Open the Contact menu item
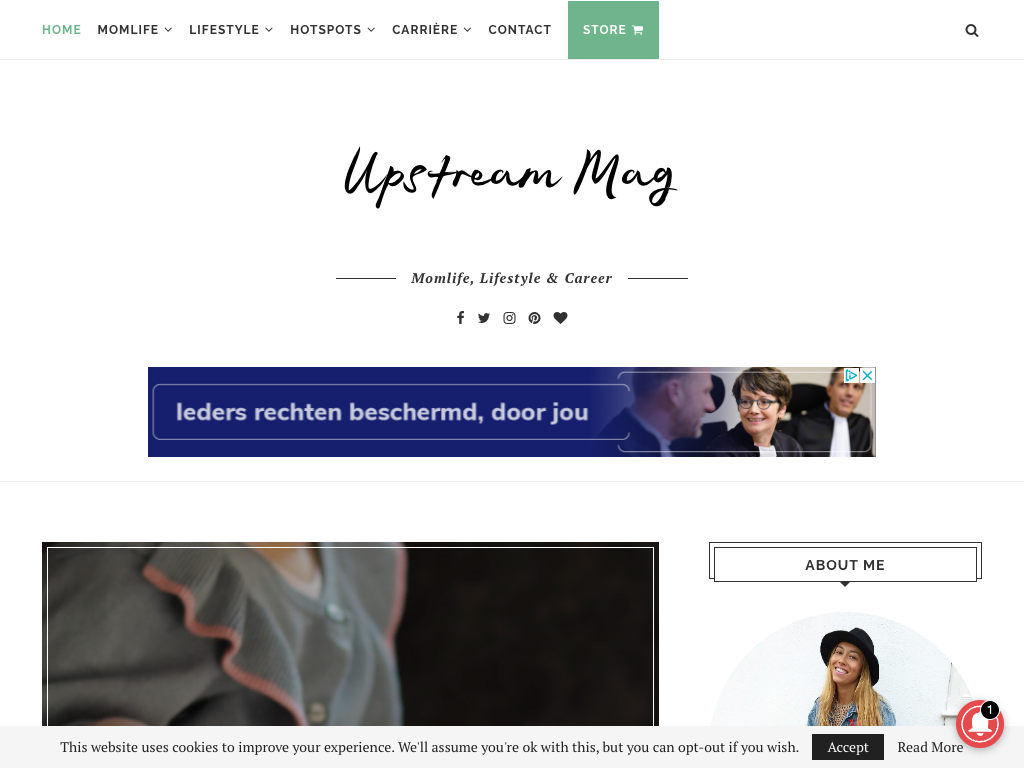Image resolution: width=1024 pixels, height=768 pixels. pyautogui.click(x=520, y=30)
